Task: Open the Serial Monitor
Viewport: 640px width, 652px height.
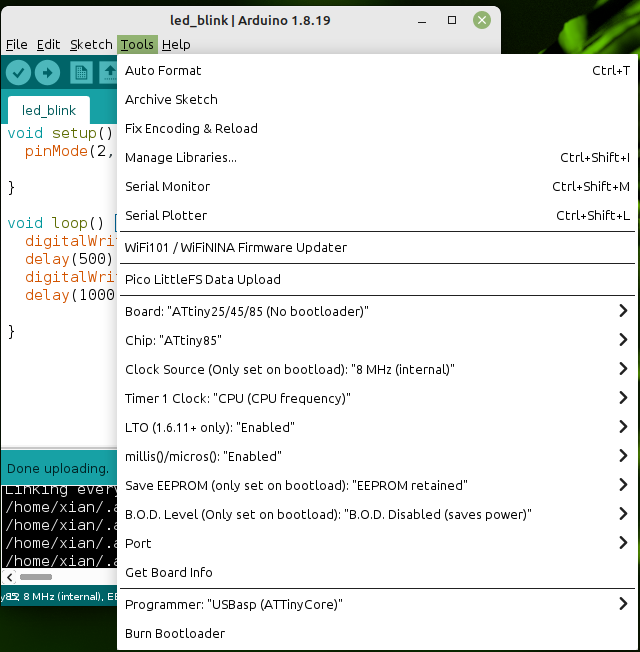Action: (377, 186)
